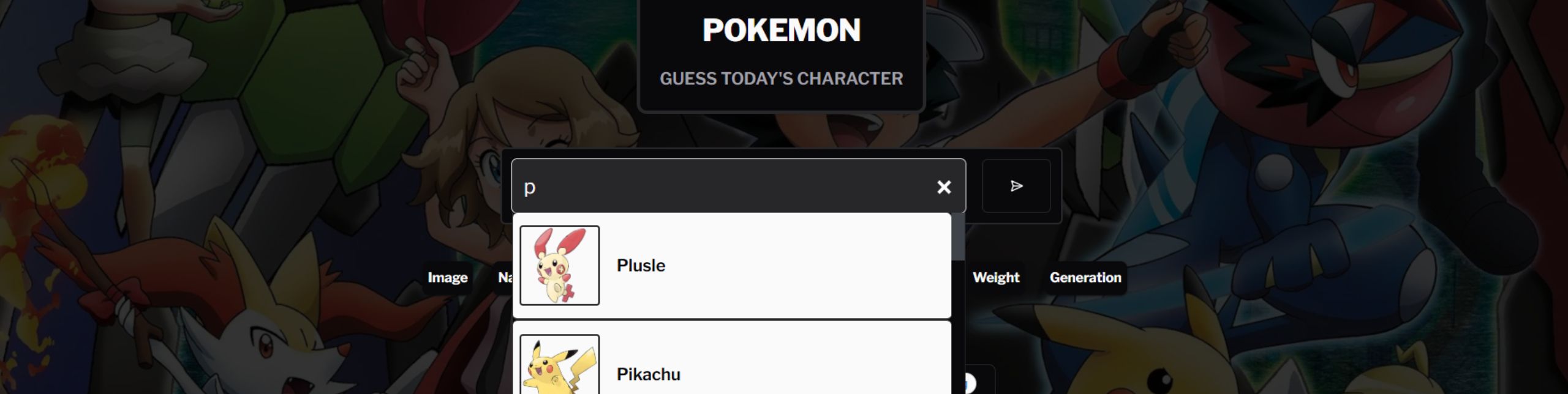Click the partially hidden Name column header
The image size is (1568, 394).
pos(503,278)
